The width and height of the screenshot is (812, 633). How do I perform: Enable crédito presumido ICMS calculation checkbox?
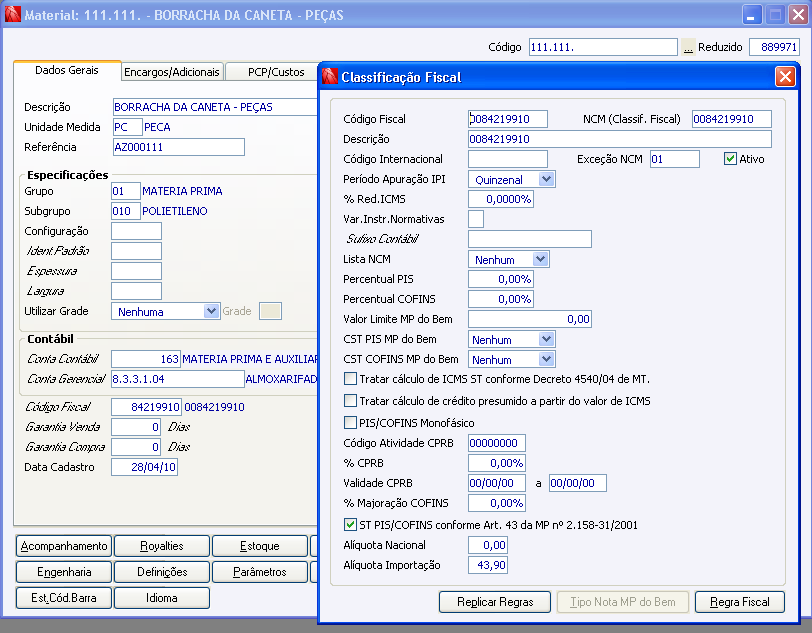(350, 400)
